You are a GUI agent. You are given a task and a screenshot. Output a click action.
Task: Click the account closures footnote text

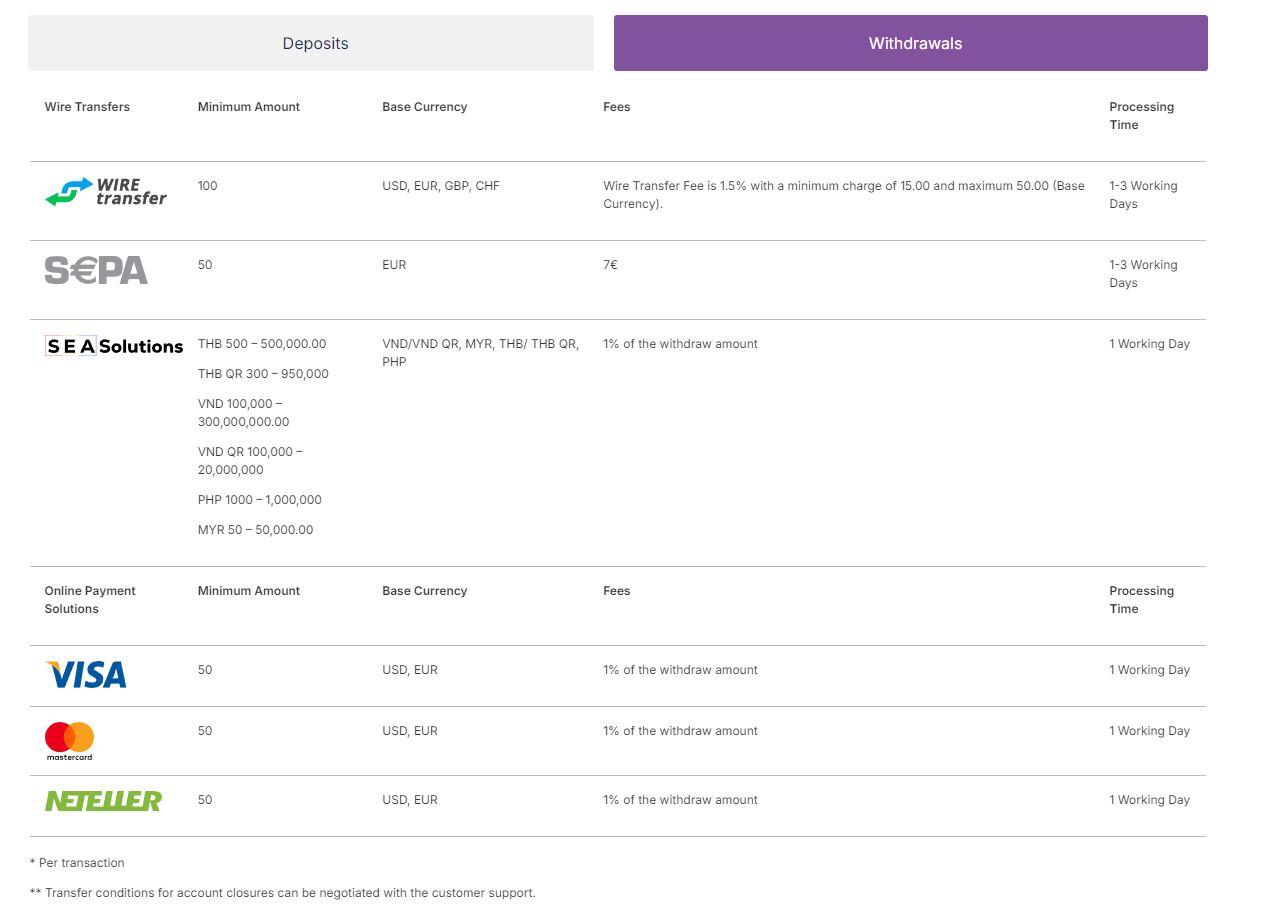284,892
